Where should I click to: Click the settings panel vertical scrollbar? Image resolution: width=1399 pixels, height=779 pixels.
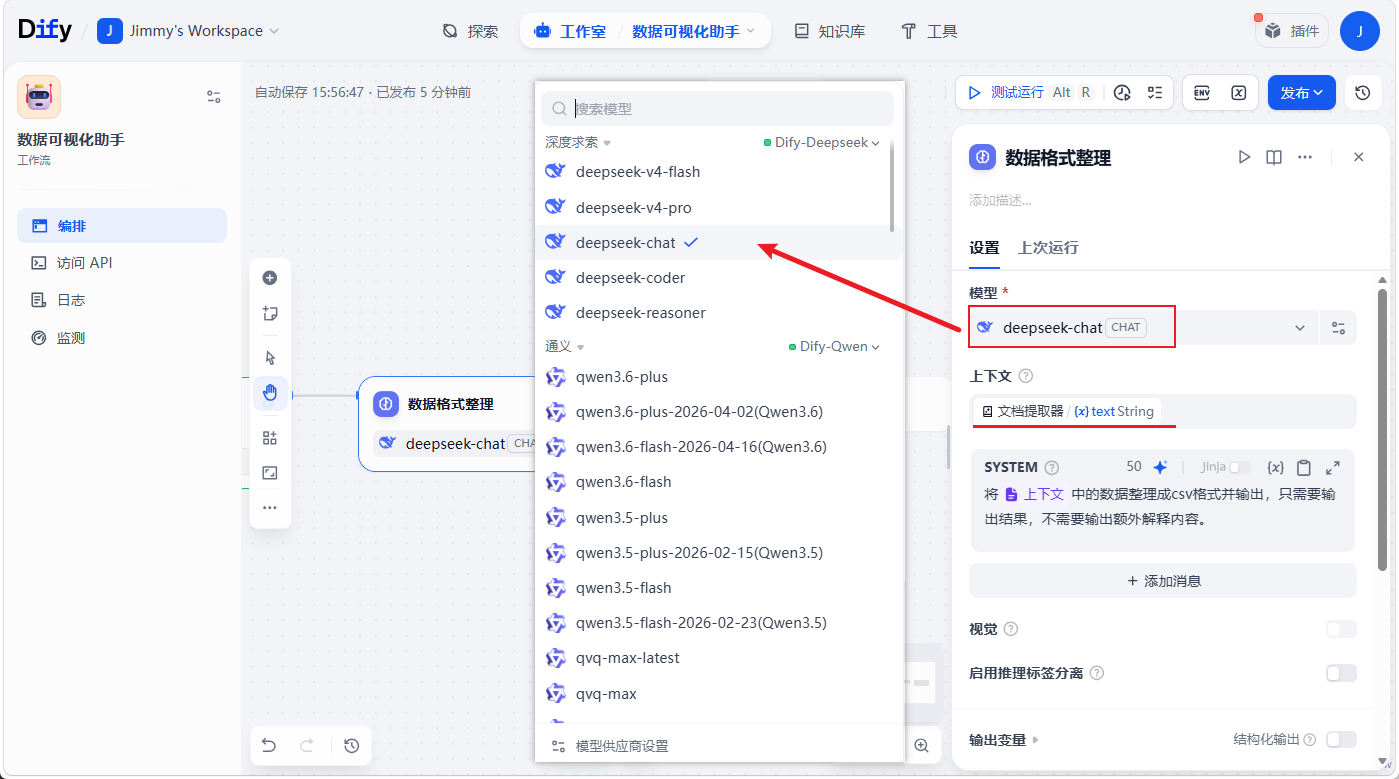click(x=1383, y=430)
